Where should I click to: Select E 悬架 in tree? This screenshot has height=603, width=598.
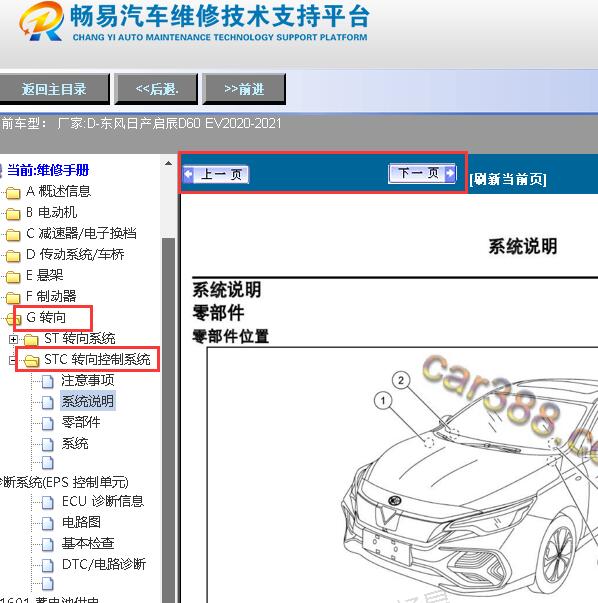[x=45, y=275]
